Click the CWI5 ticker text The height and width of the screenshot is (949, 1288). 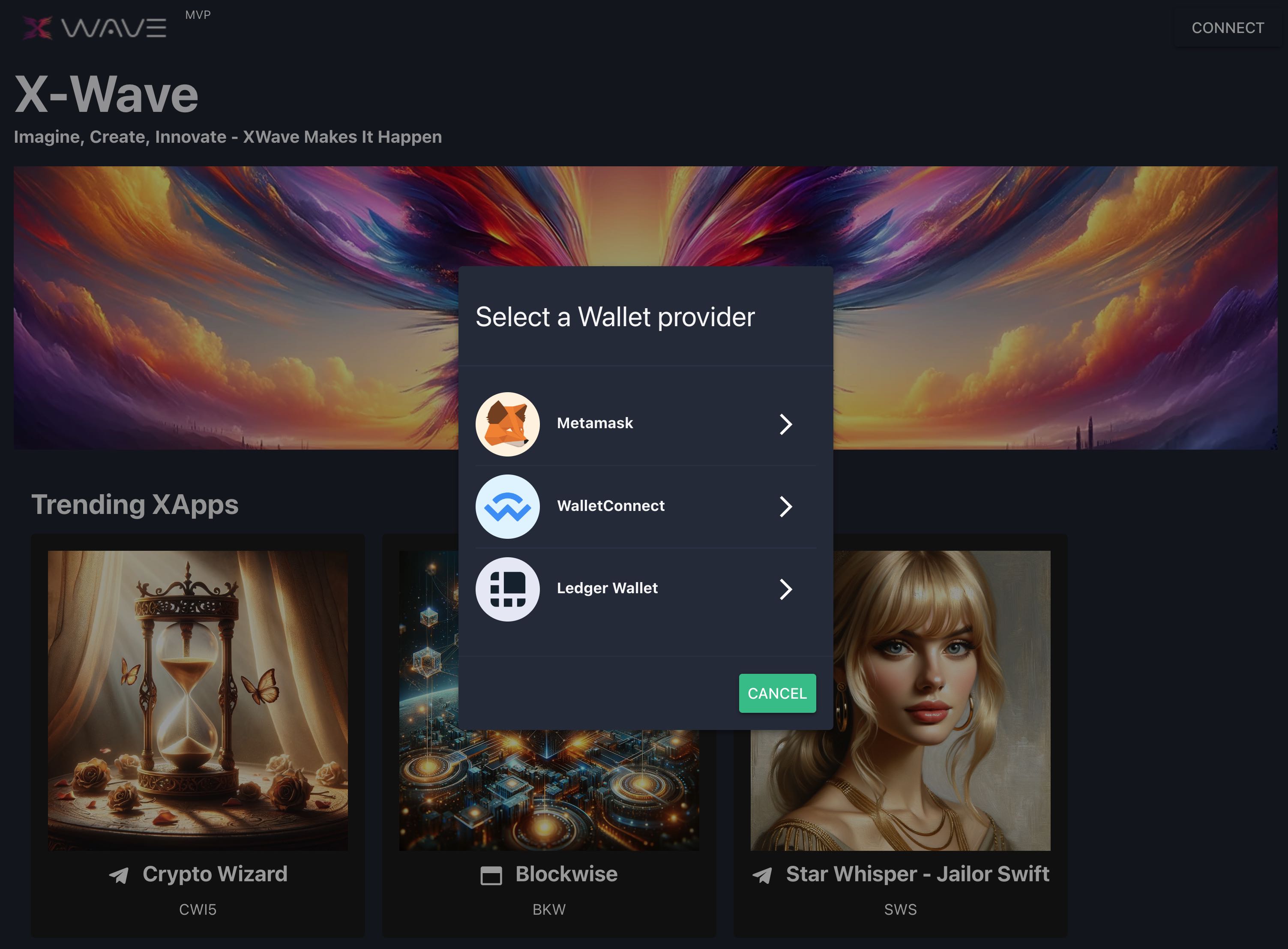pos(198,910)
